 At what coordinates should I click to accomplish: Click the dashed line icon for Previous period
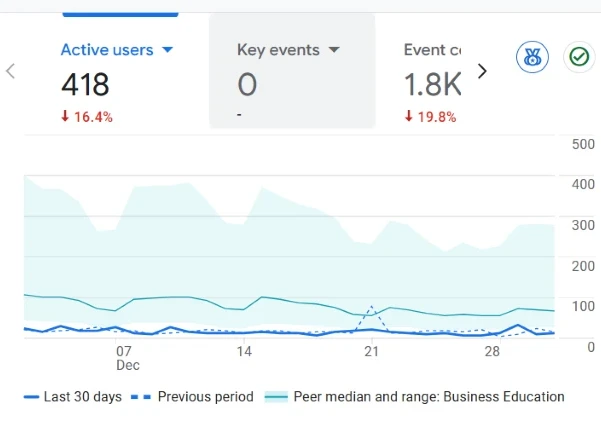(142, 397)
